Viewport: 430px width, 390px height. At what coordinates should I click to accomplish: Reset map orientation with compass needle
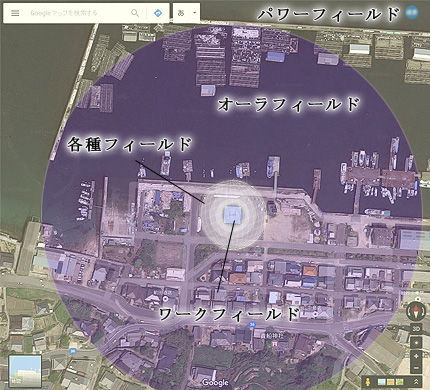click(416, 312)
